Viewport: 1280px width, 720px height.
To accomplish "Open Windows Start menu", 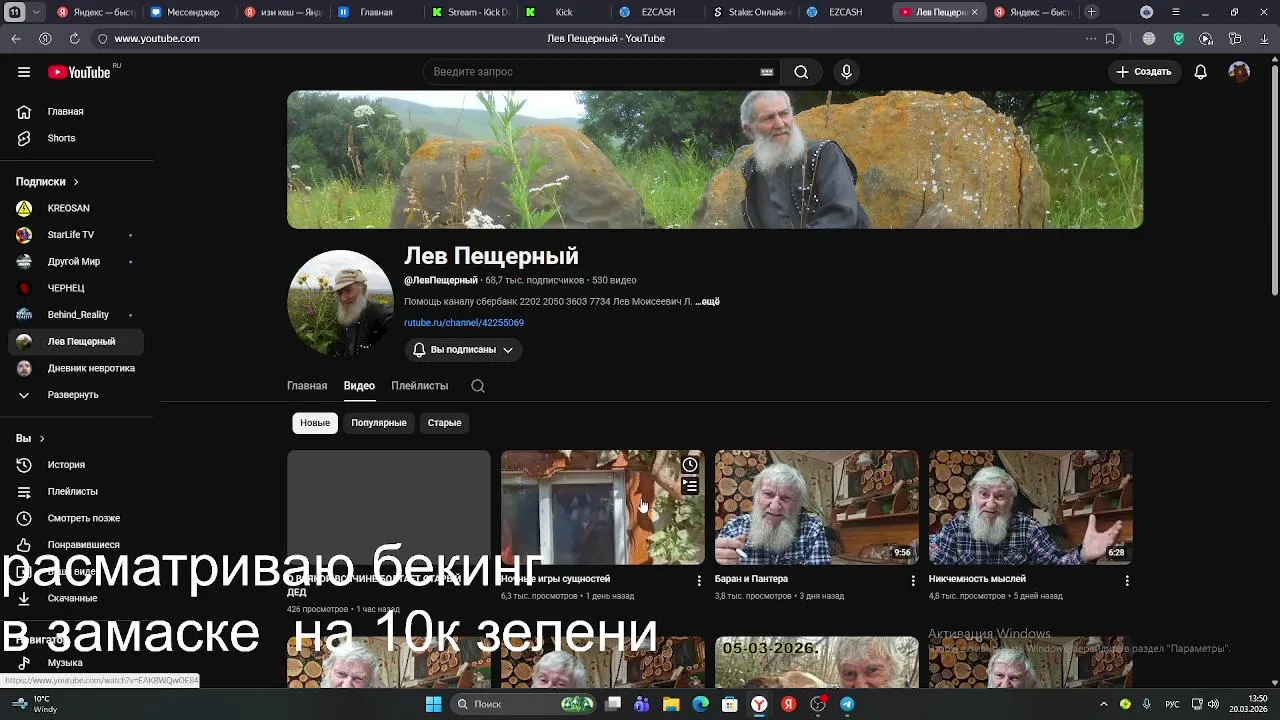I will coord(434,704).
